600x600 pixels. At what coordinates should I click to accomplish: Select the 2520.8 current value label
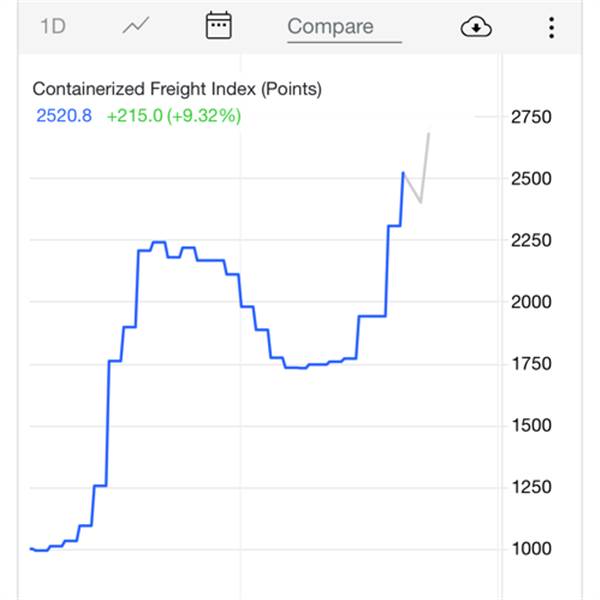pos(64,116)
